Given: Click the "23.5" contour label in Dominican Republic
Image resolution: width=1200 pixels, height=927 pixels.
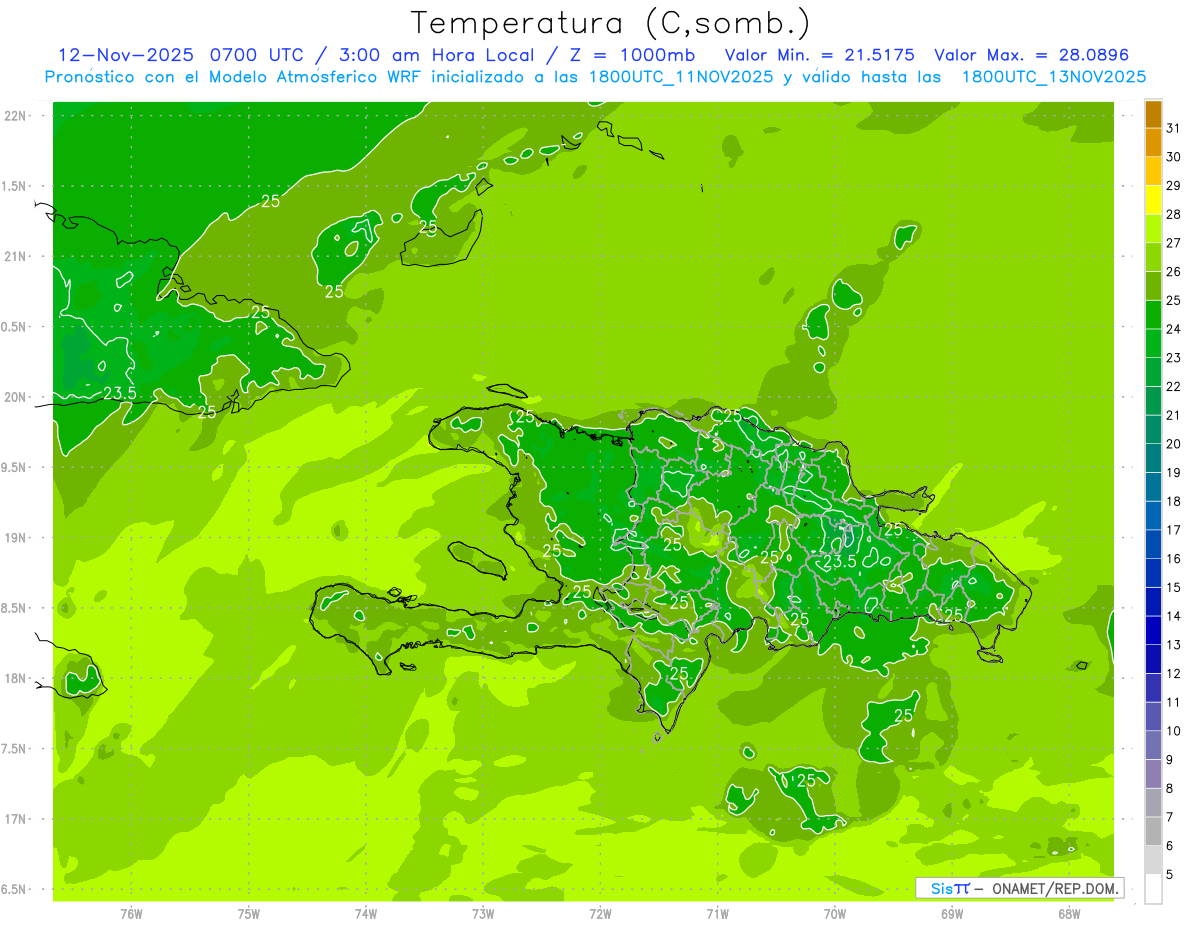Looking at the screenshot, I should pyautogui.click(x=839, y=562).
